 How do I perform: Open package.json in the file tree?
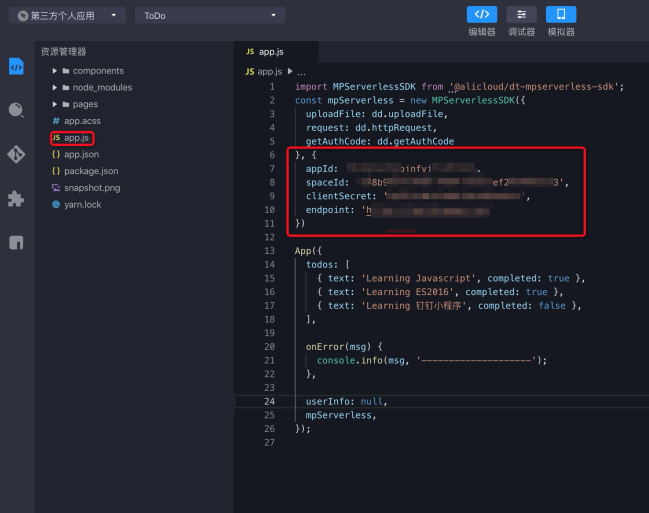91,171
